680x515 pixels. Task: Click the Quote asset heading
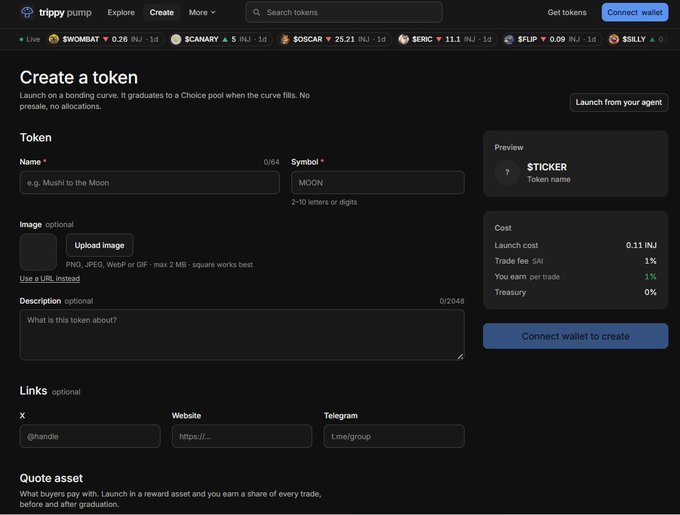pyautogui.click(x=51, y=478)
